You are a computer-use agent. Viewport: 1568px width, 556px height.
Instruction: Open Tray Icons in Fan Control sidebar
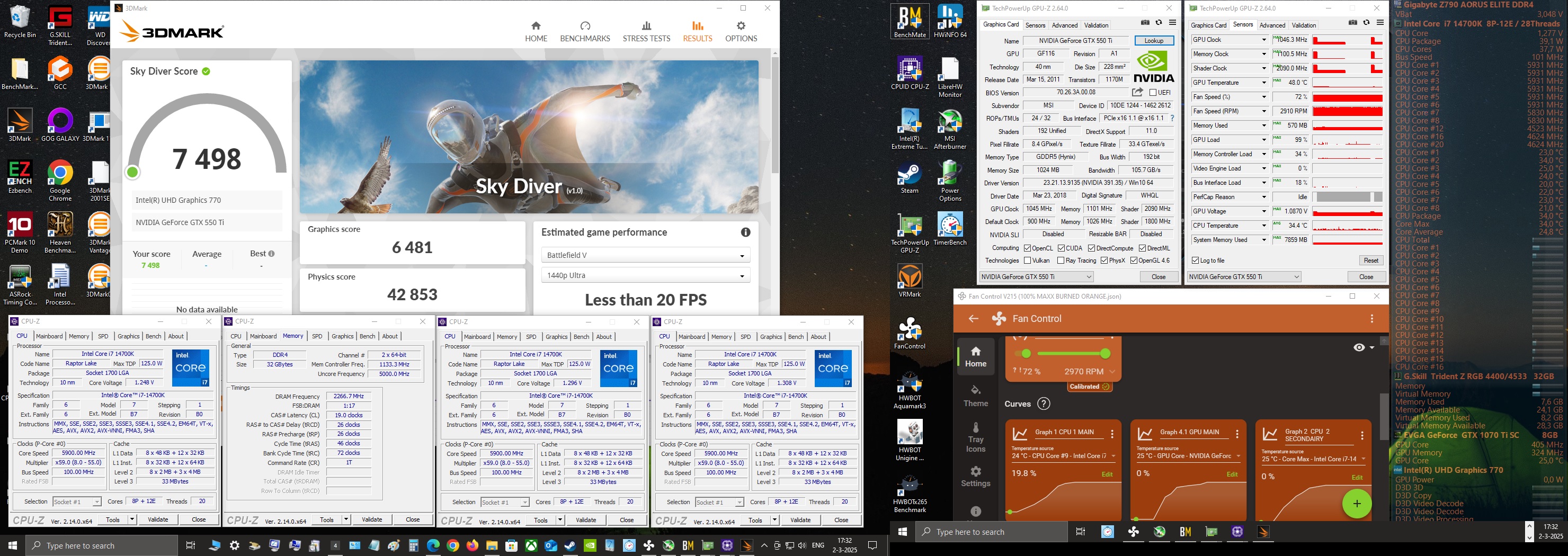point(976,438)
